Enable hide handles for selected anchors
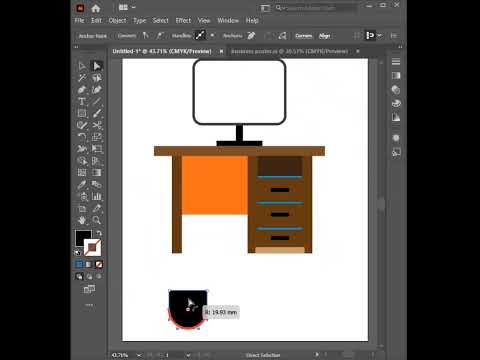 point(212,35)
